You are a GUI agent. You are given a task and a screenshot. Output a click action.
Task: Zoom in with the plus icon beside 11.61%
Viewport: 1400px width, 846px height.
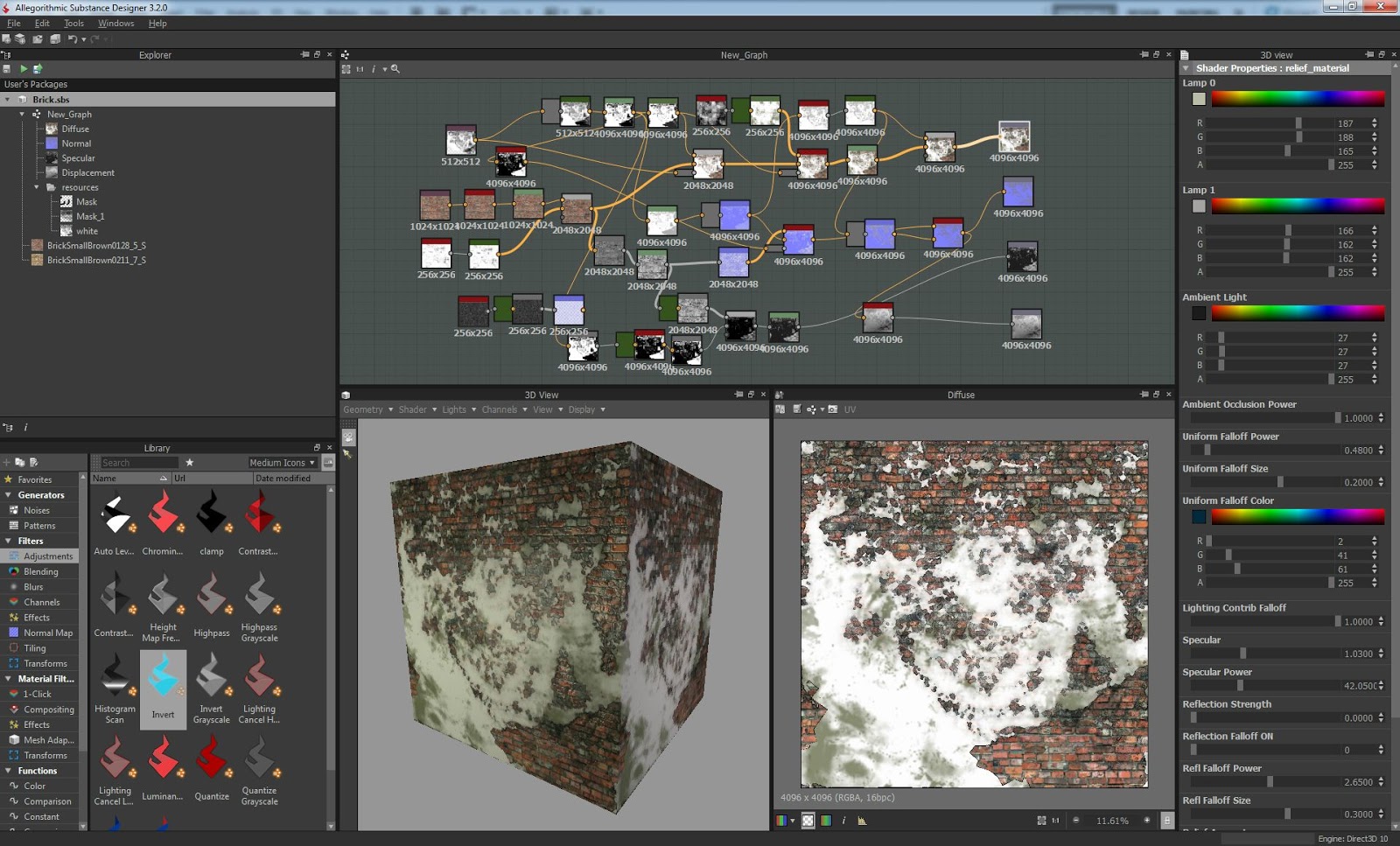click(x=1146, y=821)
